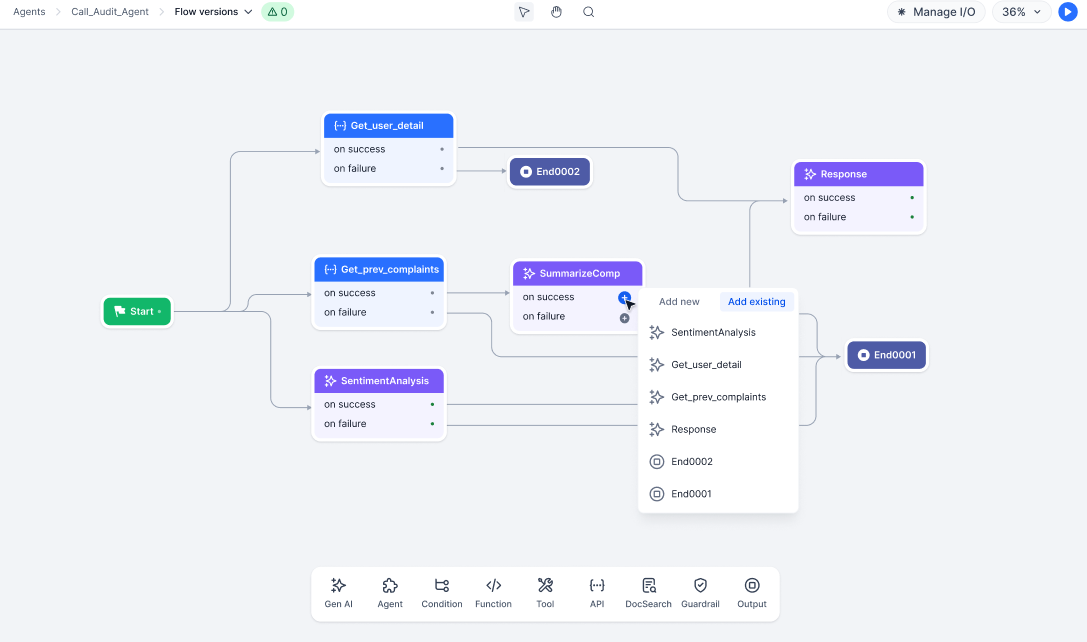
Task: Expand the 36% zoom level dropdown
Action: coord(1022,12)
